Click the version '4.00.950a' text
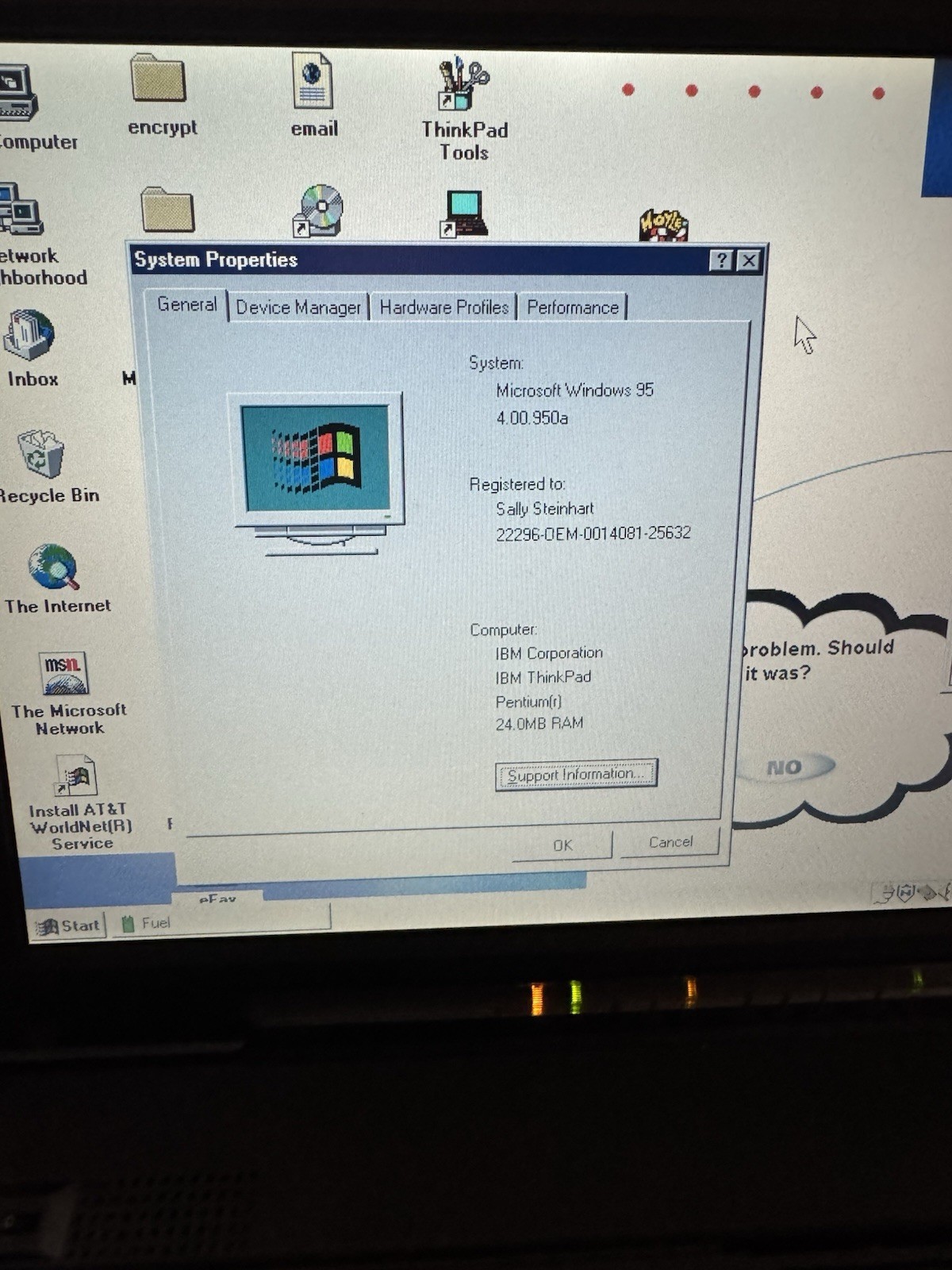952x1270 pixels. [532, 418]
